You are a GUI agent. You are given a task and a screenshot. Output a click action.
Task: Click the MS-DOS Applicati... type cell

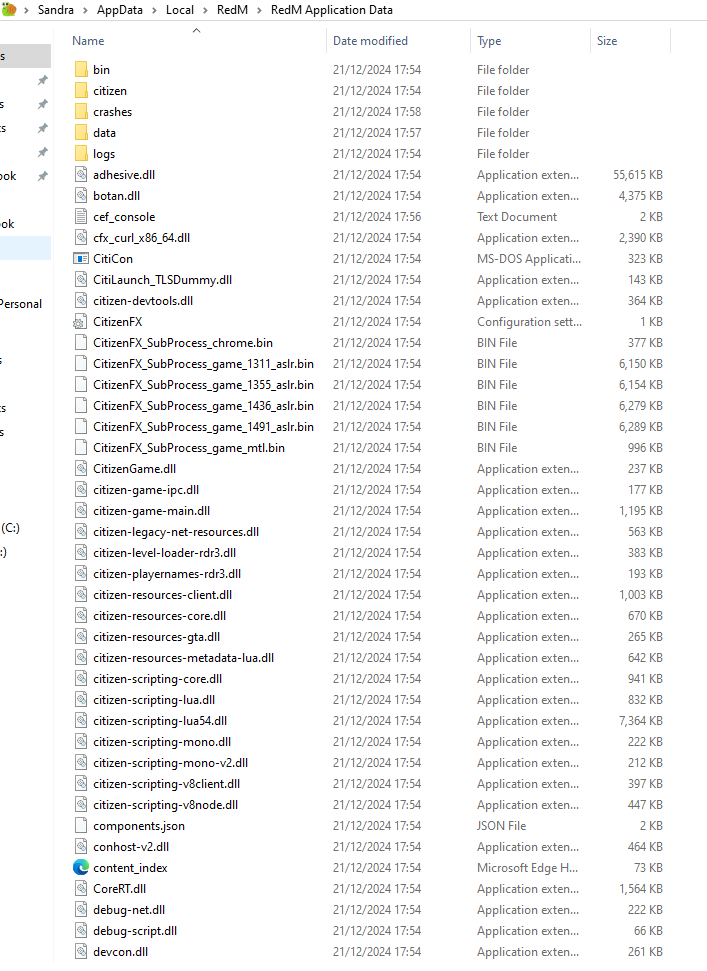click(529, 259)
